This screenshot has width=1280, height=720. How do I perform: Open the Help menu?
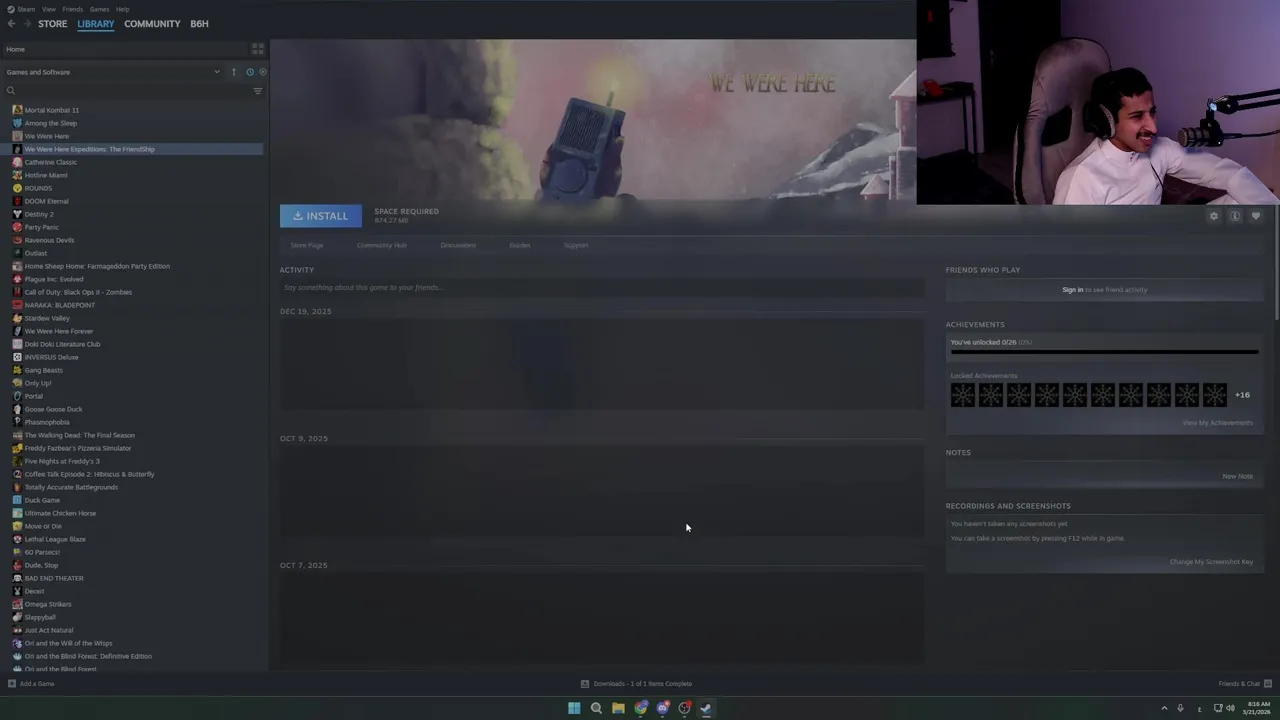(x=122, y=9)
